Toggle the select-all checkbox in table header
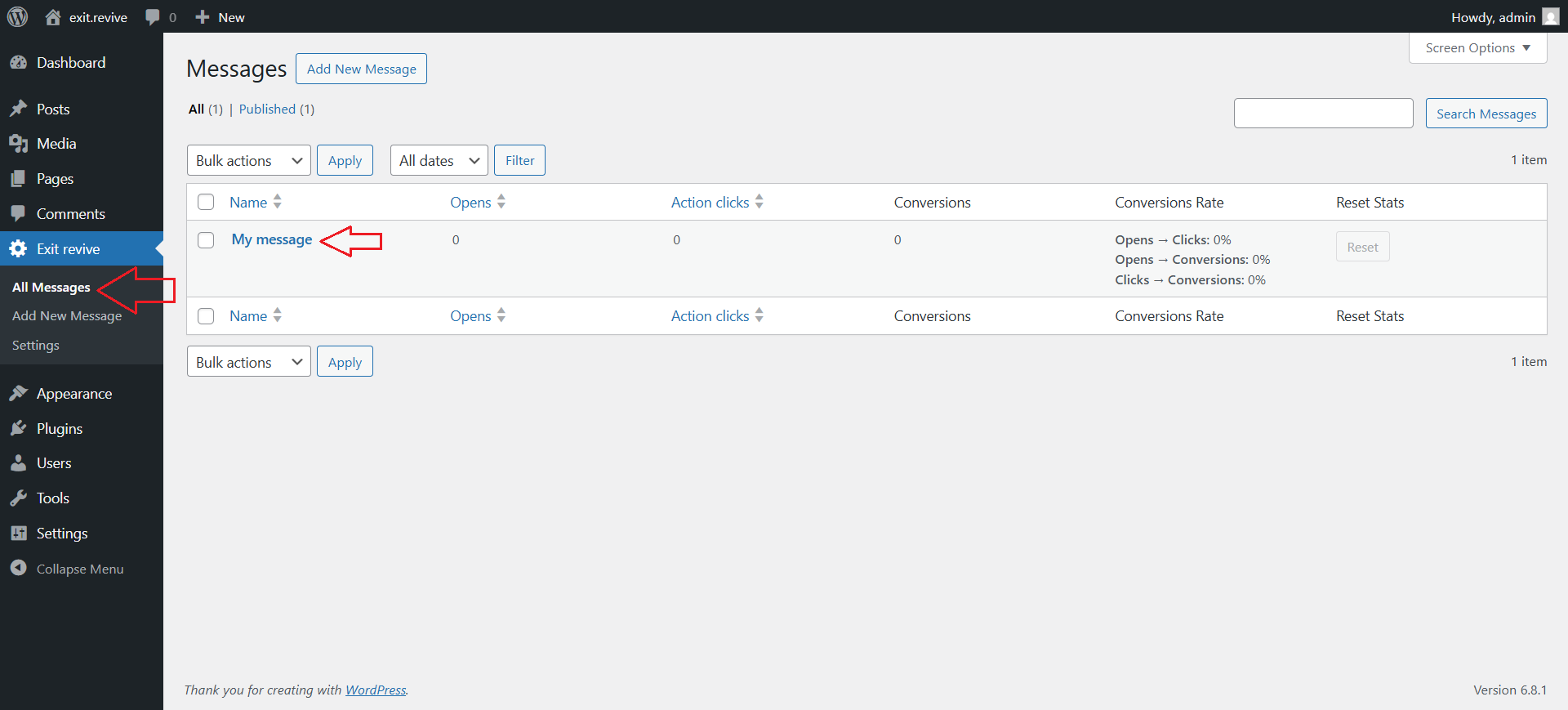 (x=206, y=203)
